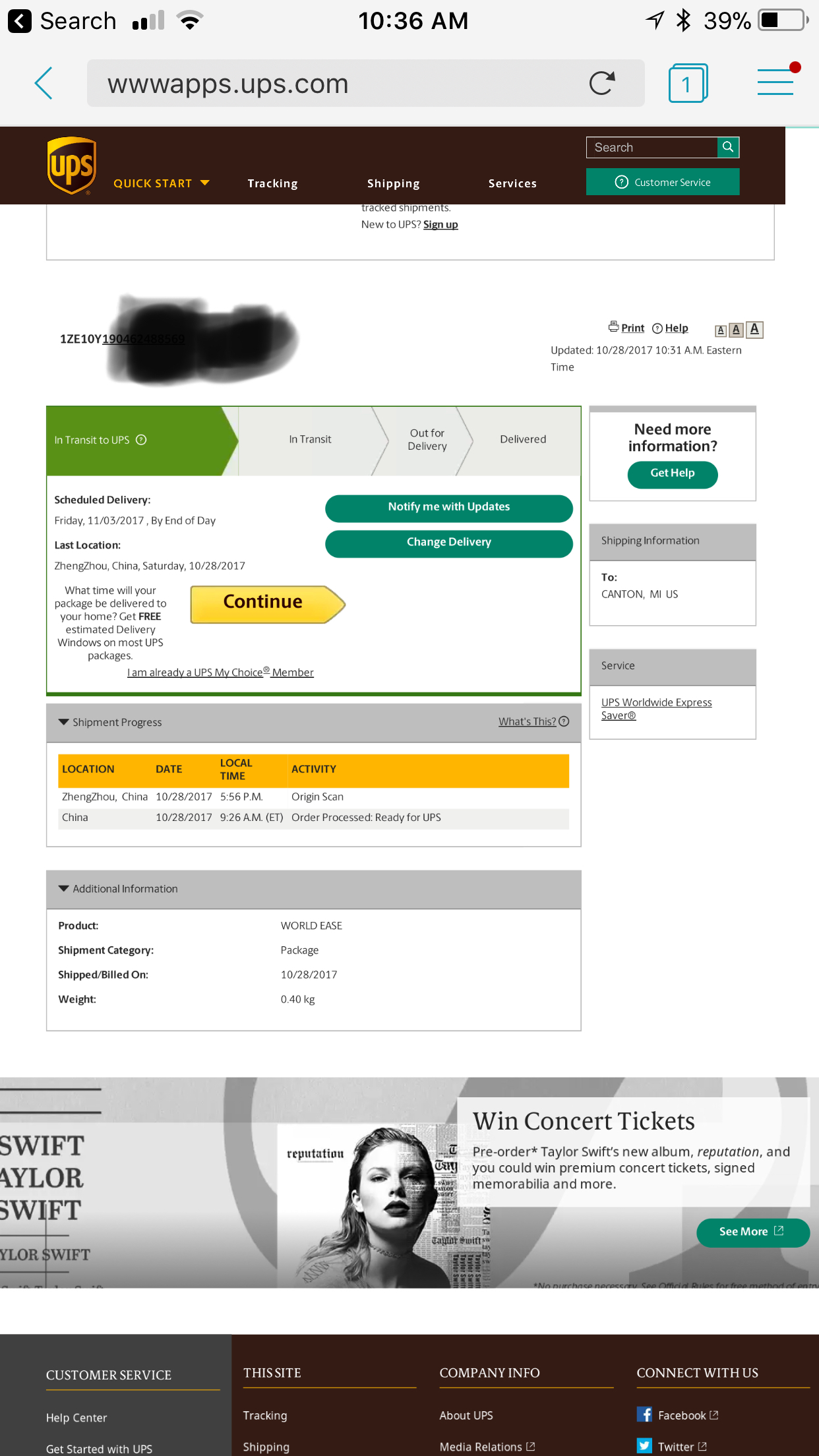
Task: Click the green search magnifier button
Action: pos(728,147)
